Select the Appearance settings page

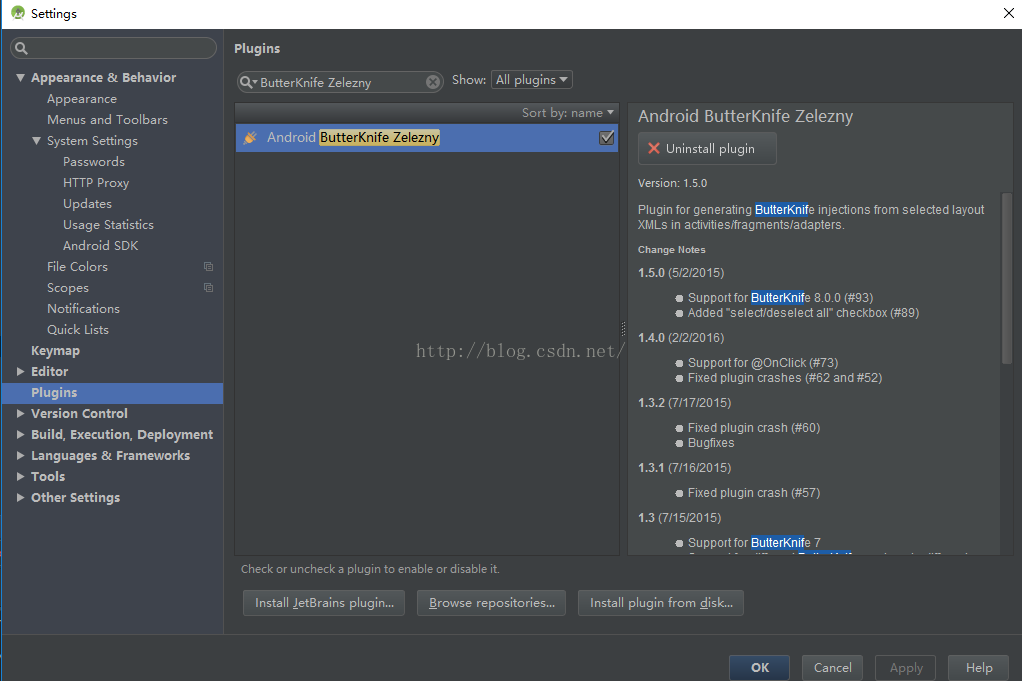click(82, 99)
